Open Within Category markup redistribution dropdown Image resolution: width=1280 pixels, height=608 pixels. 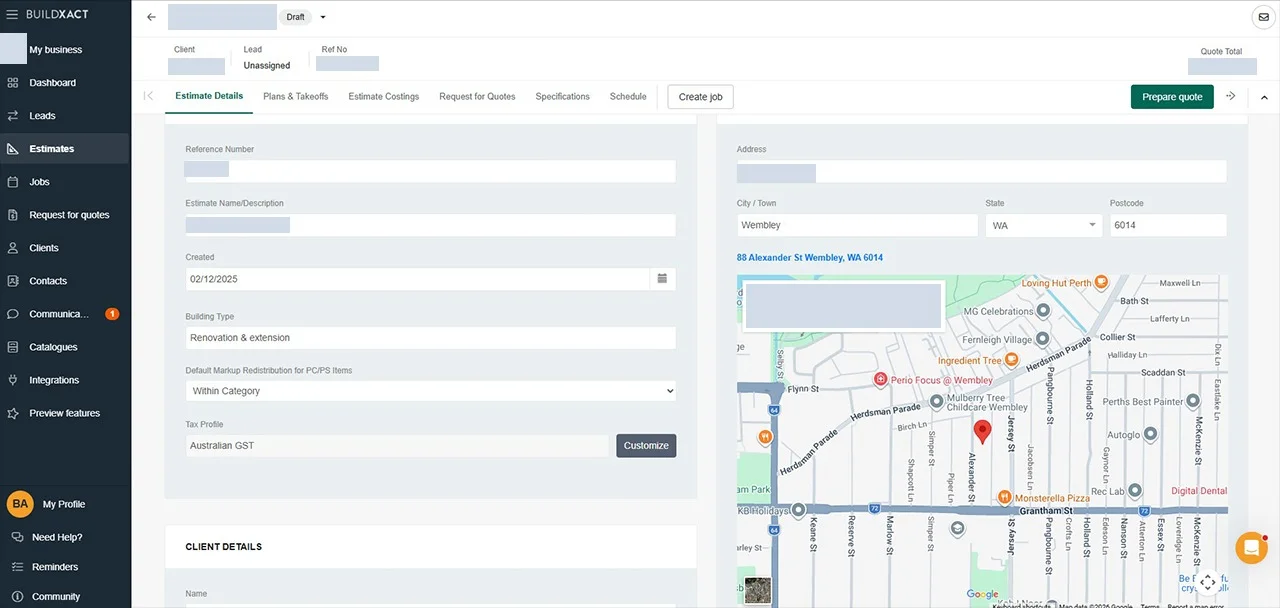[x=431, y=391]
